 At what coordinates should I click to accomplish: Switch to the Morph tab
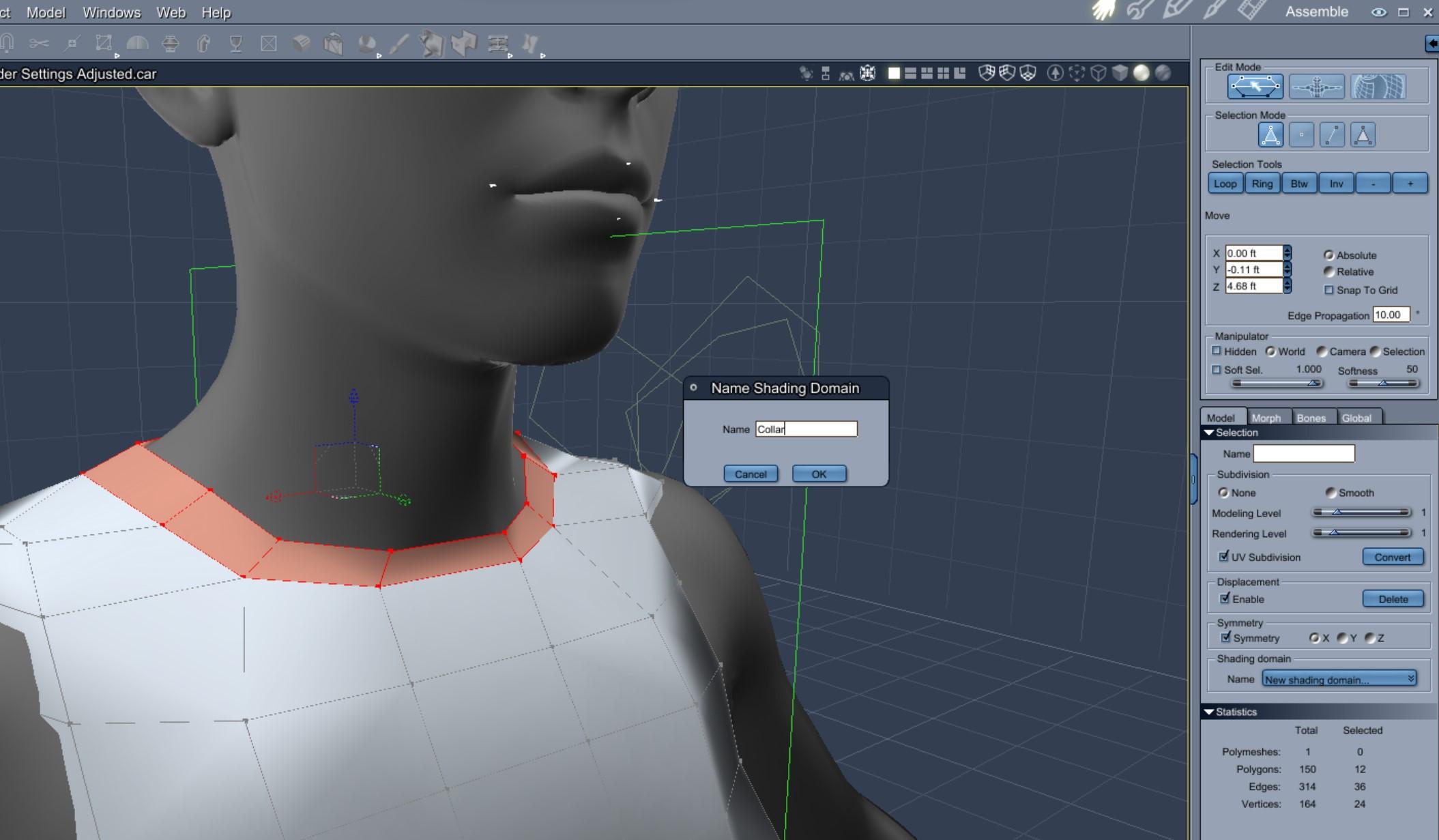(x=1266, y=418)
